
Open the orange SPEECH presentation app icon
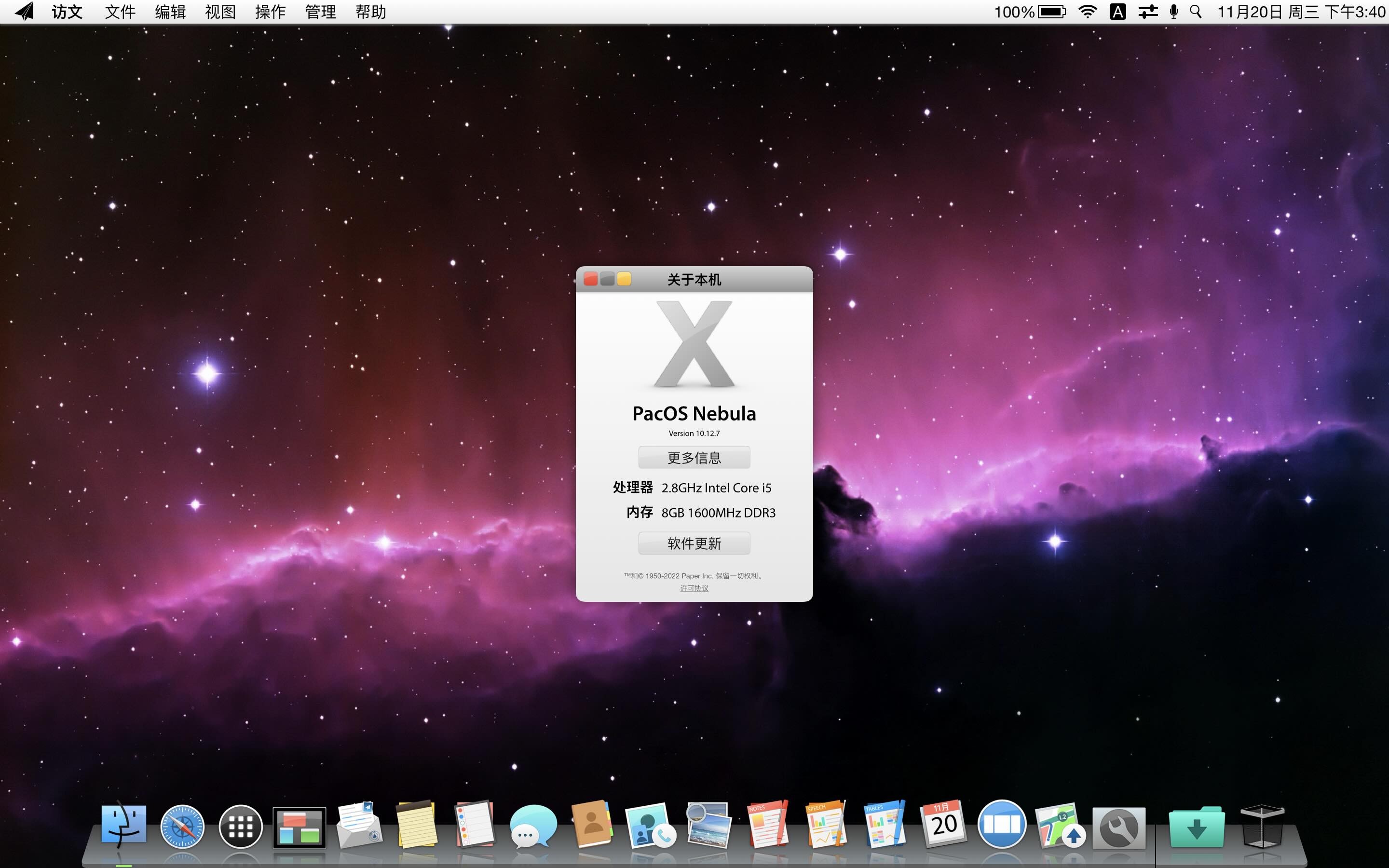click(827, 824)
